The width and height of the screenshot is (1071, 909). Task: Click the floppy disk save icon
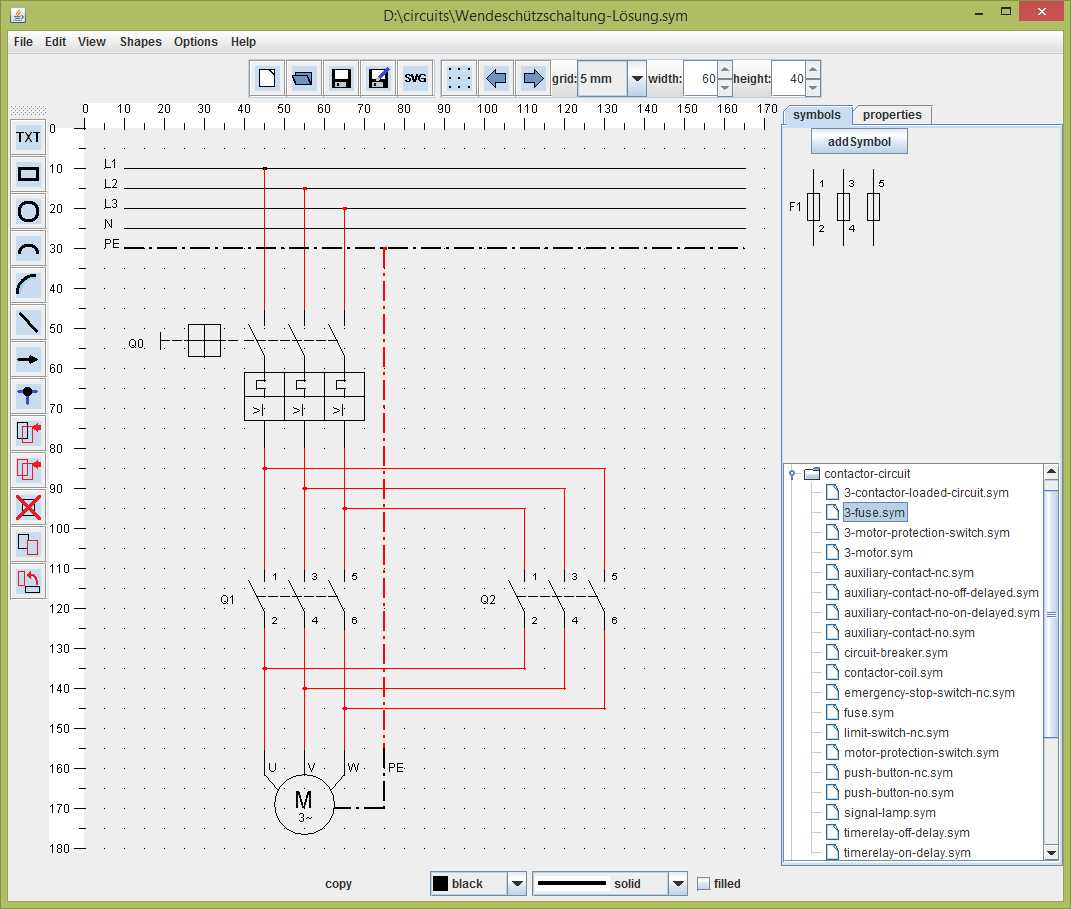pos(340,78)
